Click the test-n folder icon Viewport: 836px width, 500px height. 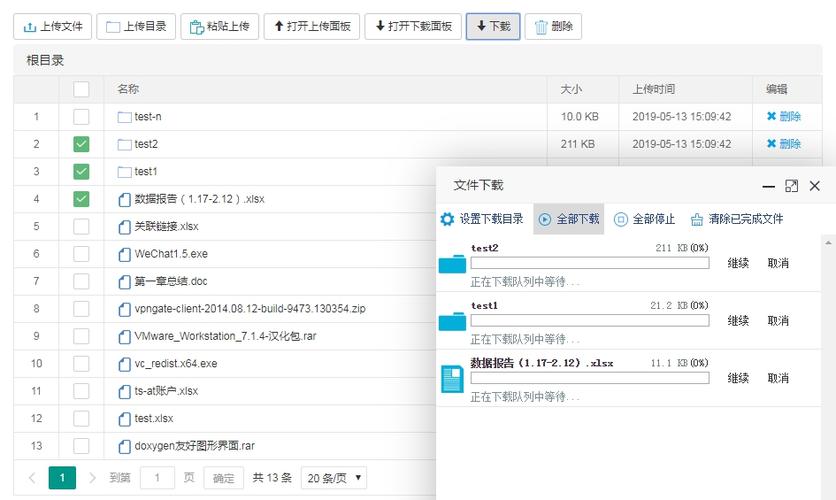pos(124,117)
